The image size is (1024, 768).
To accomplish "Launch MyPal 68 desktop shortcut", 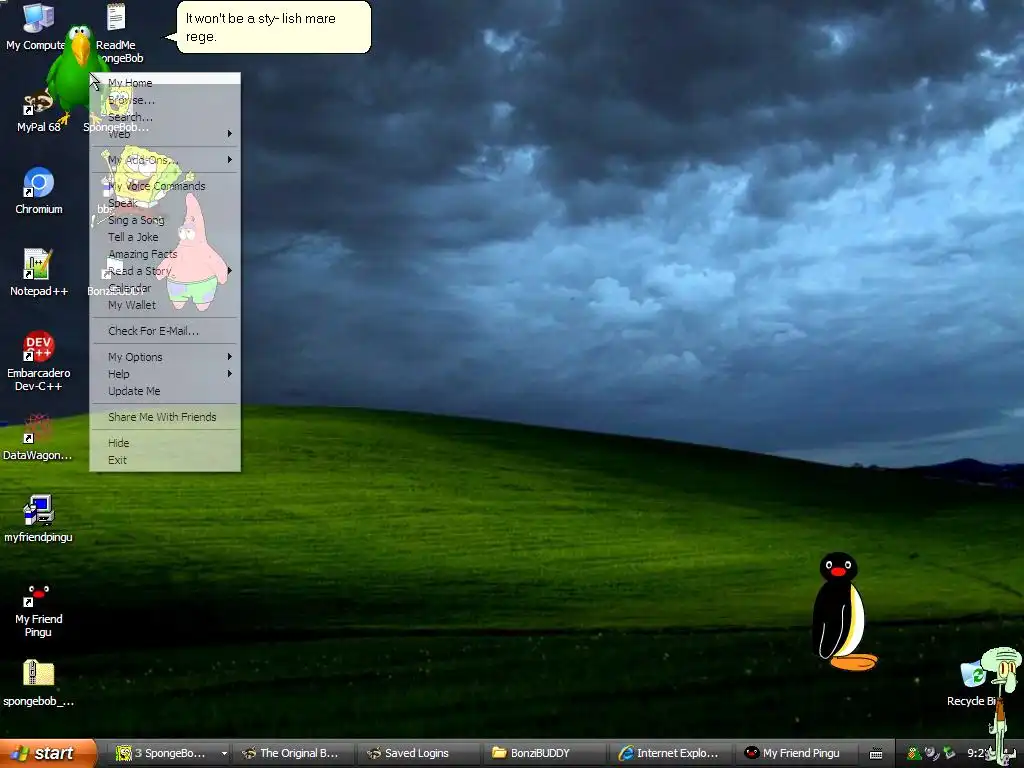I will pos(38,111).
